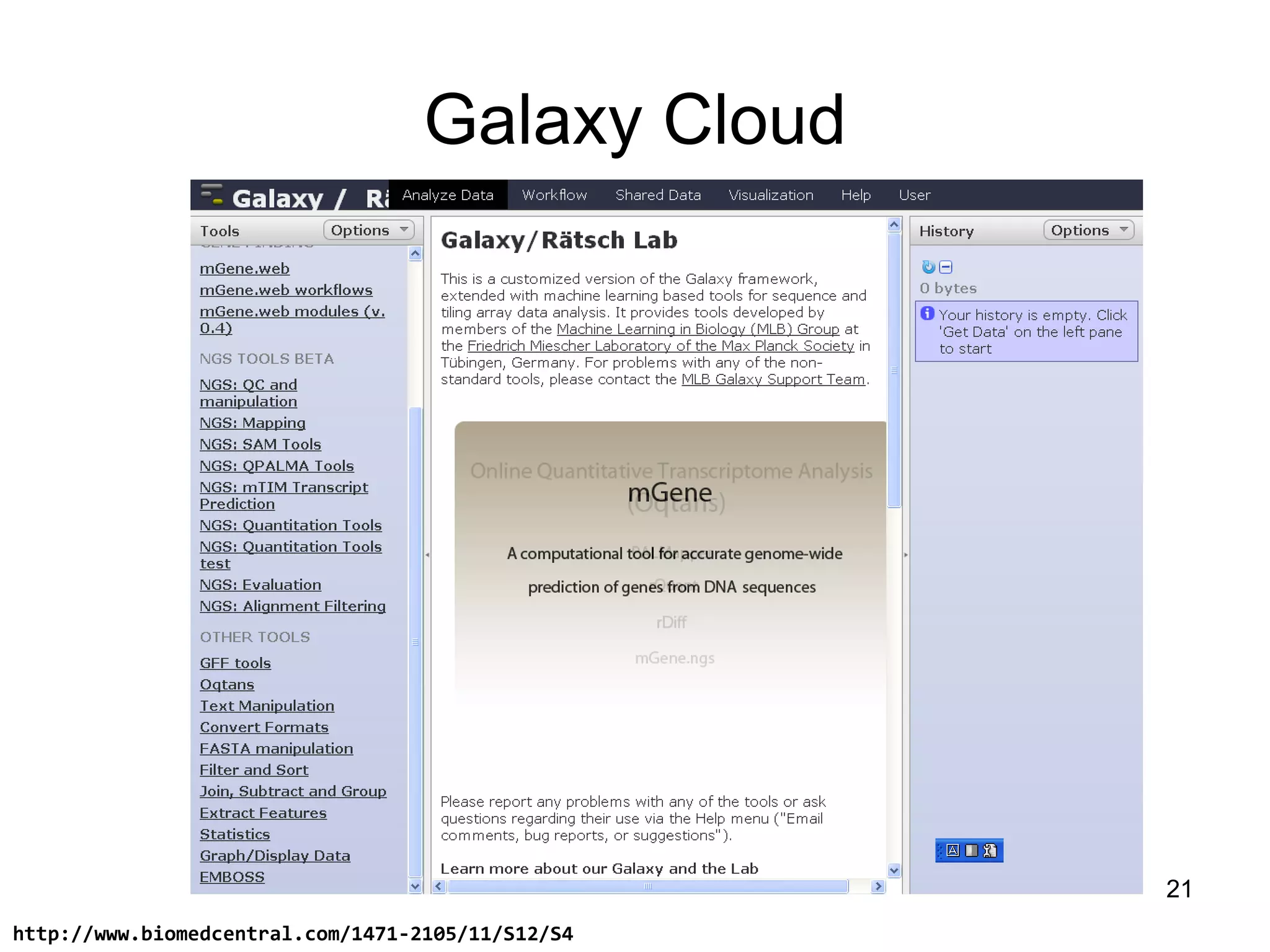Expand the mGene.web workflows section
The image size is (1270, 952).
pyautogui.click(x=286, y=290)
